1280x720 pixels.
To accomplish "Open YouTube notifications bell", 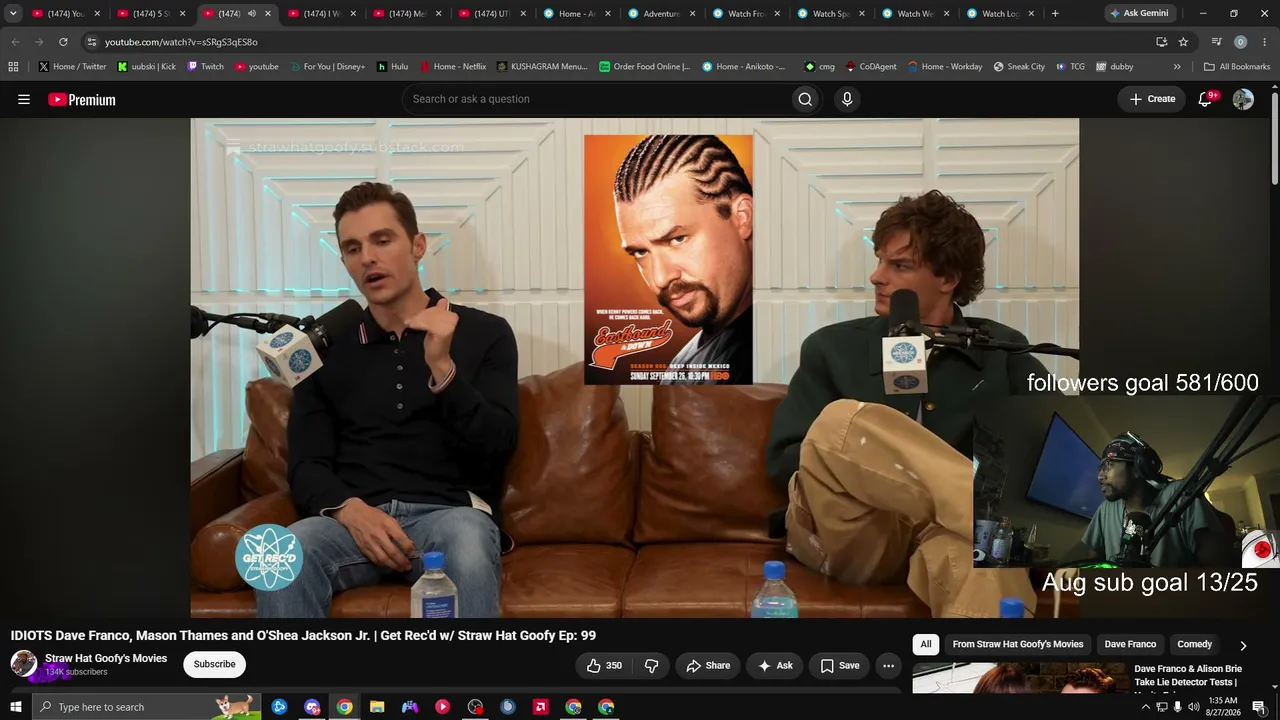I will tap(1205, 99).
